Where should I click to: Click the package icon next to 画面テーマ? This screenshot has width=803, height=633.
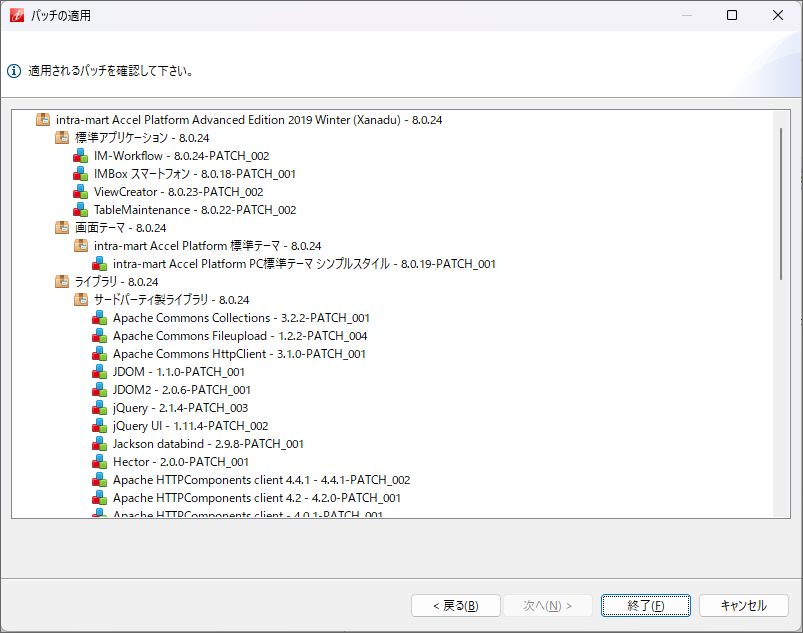(62, 227)
